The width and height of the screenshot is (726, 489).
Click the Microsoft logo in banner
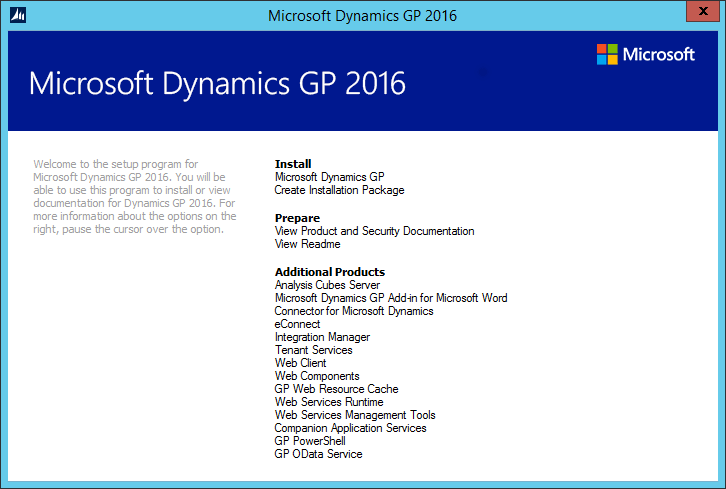[x=646, y=55]
